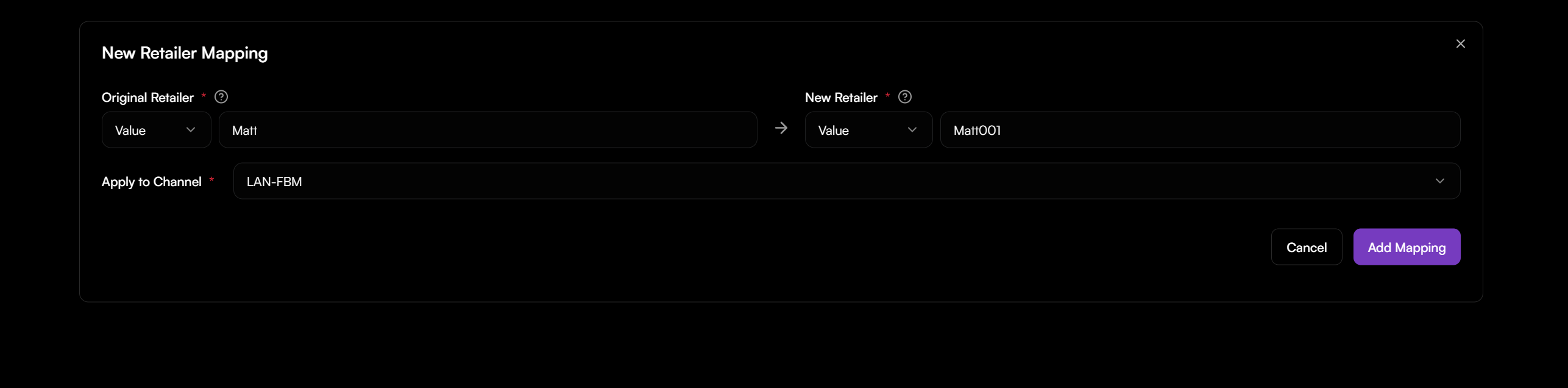Click help icon beside New Retailer

(x=905, y=97)
